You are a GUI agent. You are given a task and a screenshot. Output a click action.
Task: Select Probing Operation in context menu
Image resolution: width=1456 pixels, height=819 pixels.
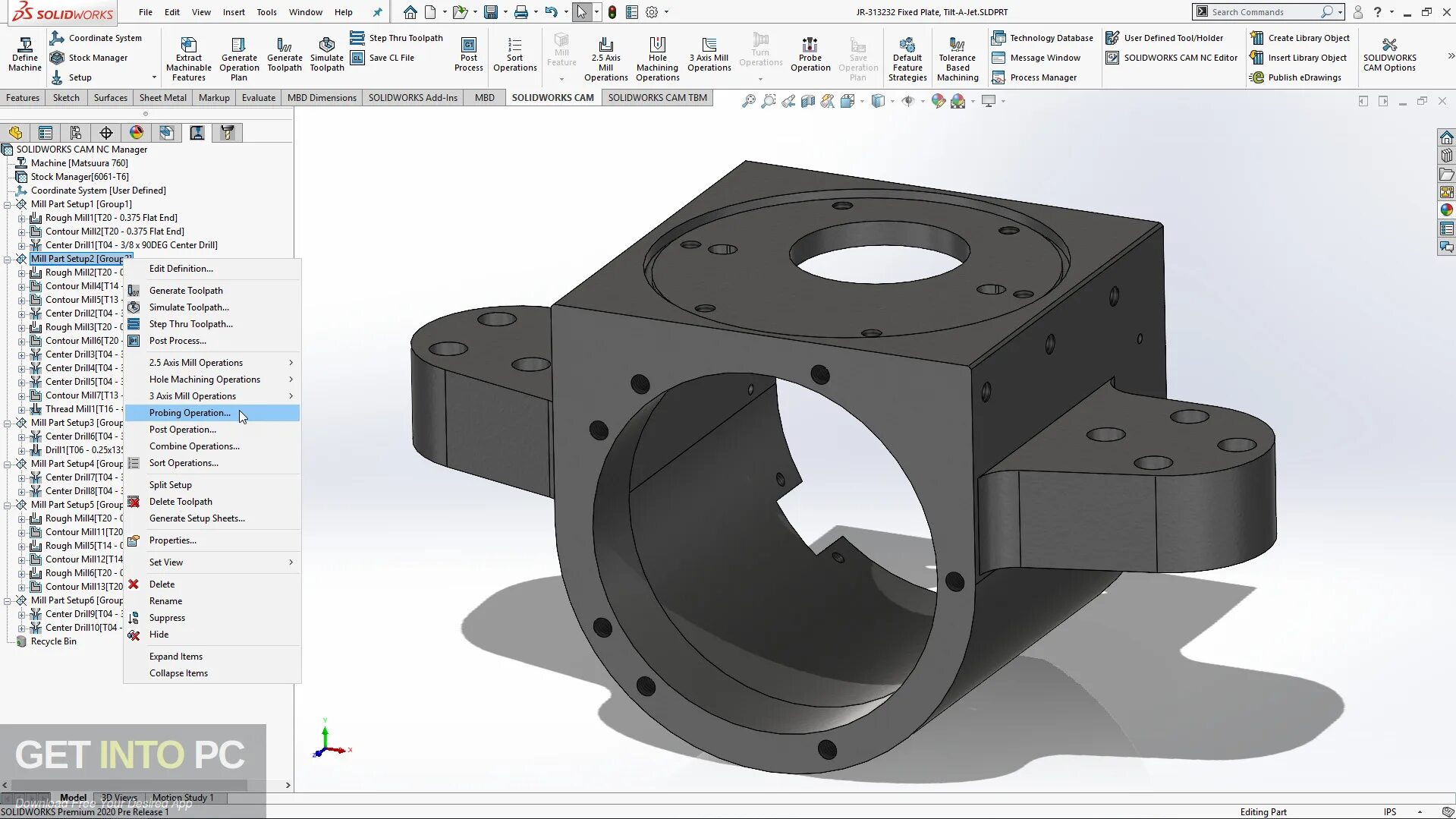tap(212, 413)
